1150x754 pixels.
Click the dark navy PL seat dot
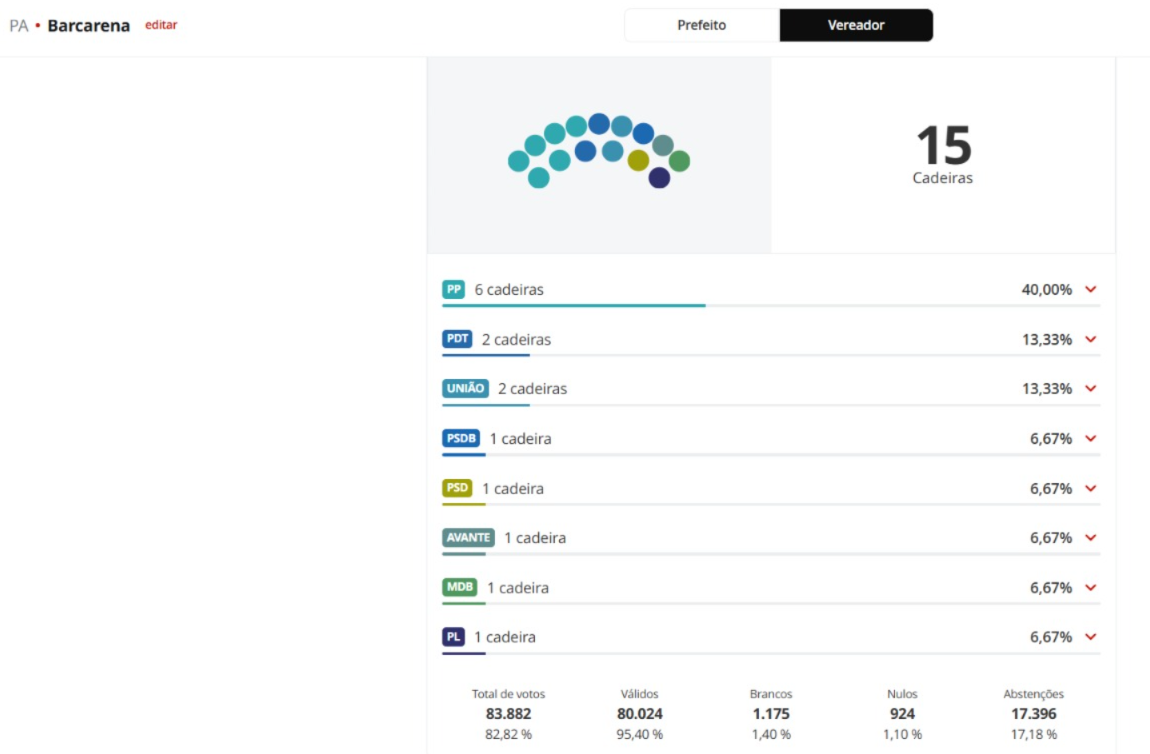(x=659, y=178)
